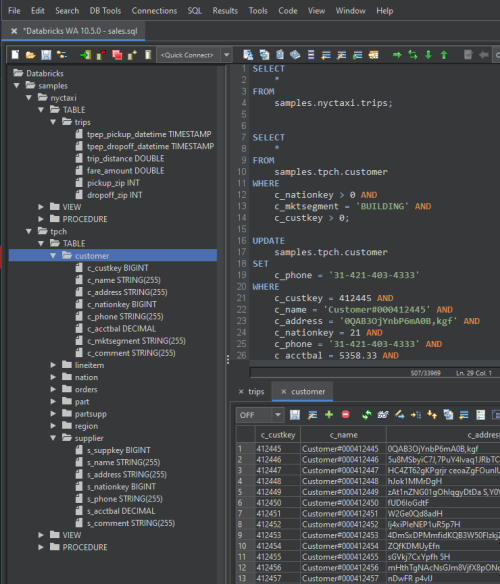The height and width of the screenshot is (584, 500).
Task: Click the green down arrow toolbar icon
Action: 428,55
